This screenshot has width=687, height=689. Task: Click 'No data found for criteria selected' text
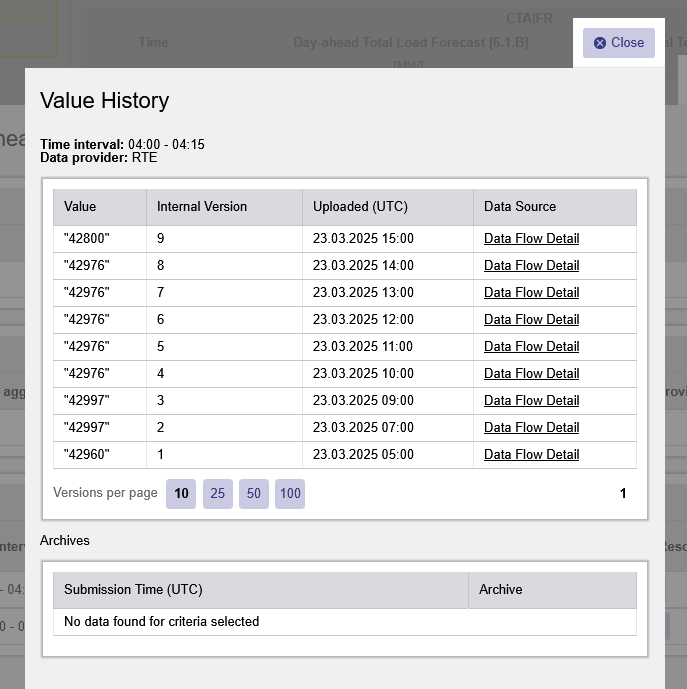click(161, 621)
